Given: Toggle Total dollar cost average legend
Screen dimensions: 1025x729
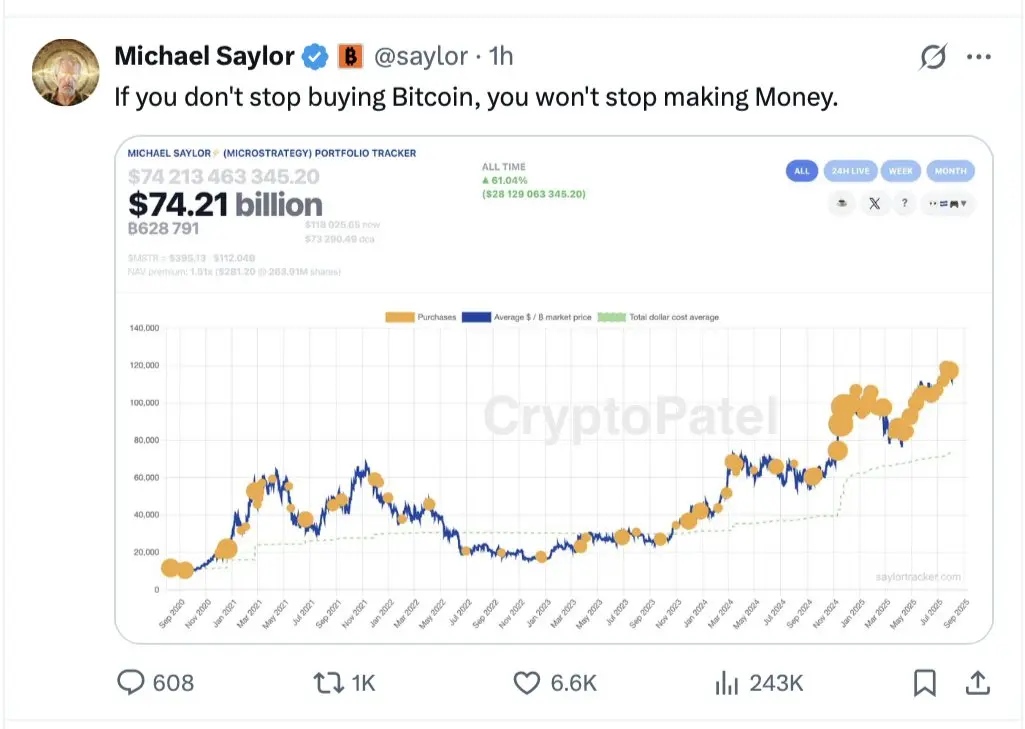Looking at the screenshot, I should pyautogui.click(x=658, y=317).
